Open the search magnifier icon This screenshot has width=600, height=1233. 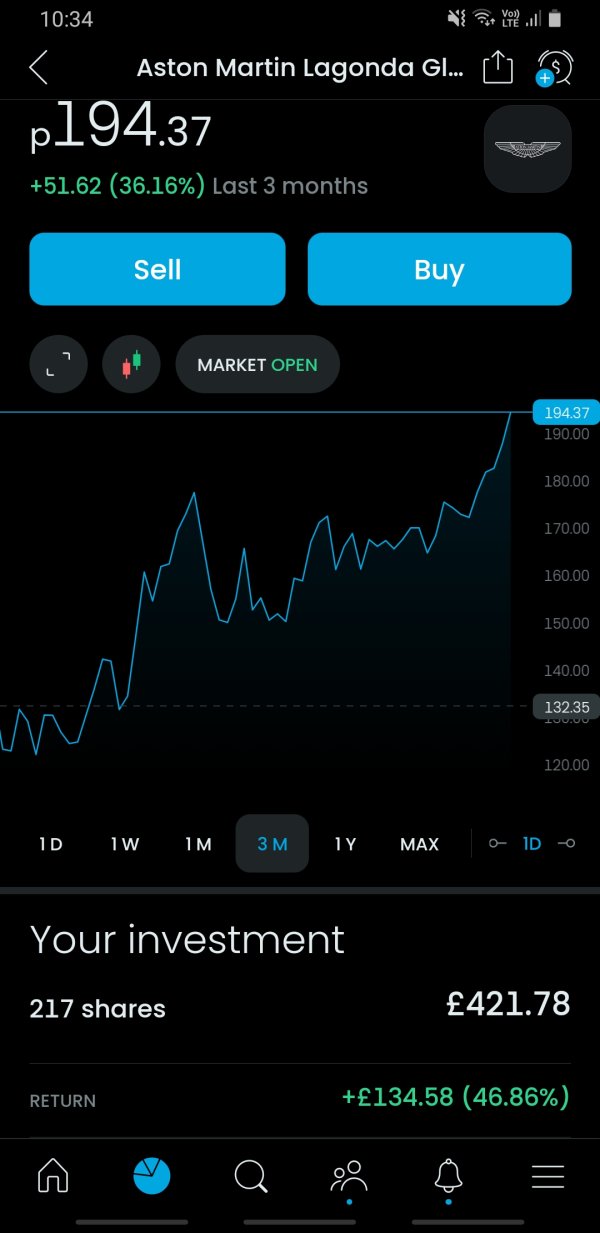point(250,1177)
